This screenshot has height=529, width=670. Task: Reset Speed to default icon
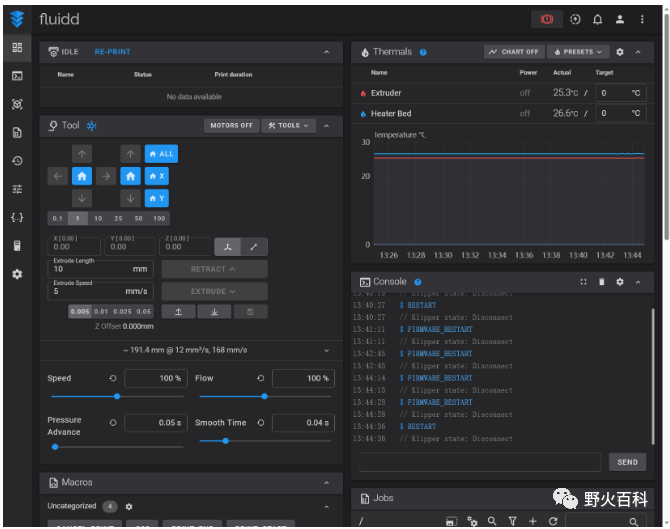(x=113, y=378)
